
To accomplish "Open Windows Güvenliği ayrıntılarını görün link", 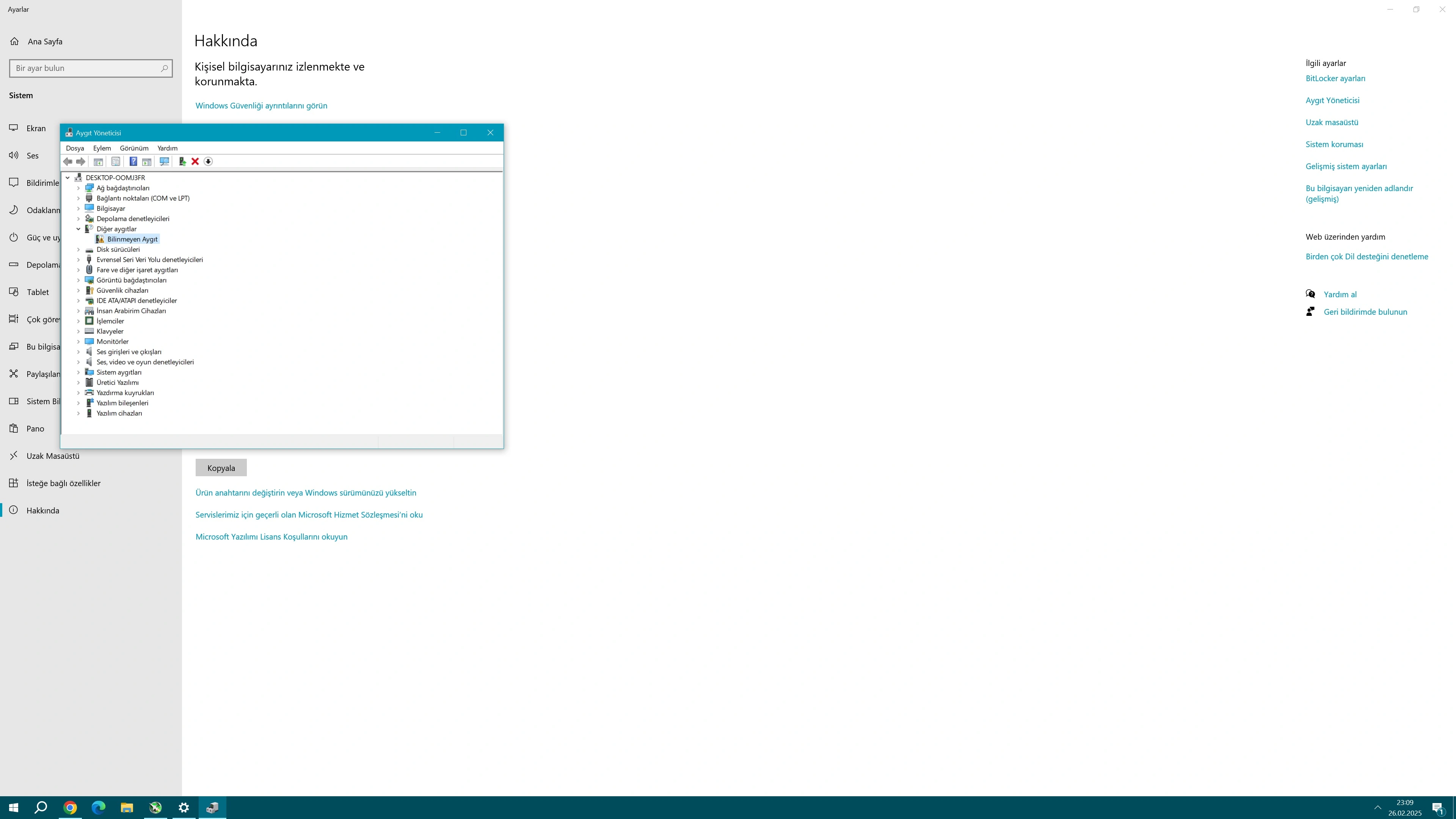I will click(x=261, y=106).
